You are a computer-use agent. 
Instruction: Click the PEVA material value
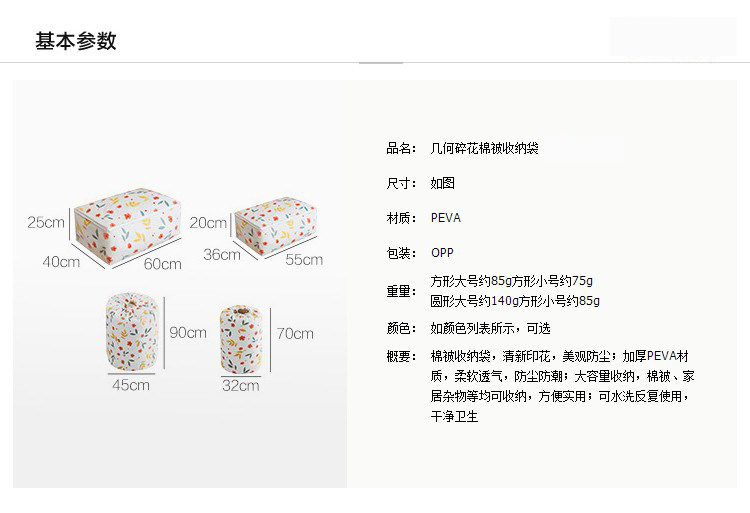[x=446, y=218]
